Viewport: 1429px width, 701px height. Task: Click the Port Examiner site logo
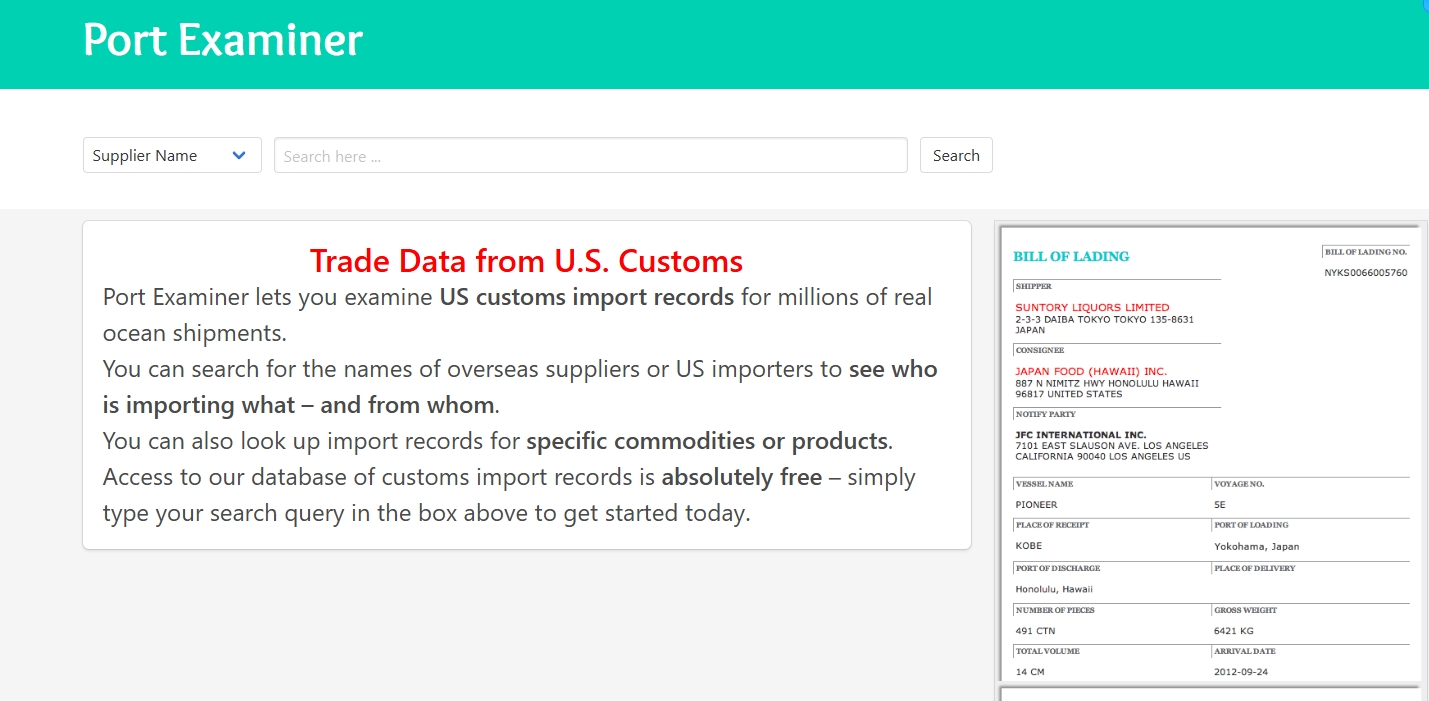click(222, 40)
